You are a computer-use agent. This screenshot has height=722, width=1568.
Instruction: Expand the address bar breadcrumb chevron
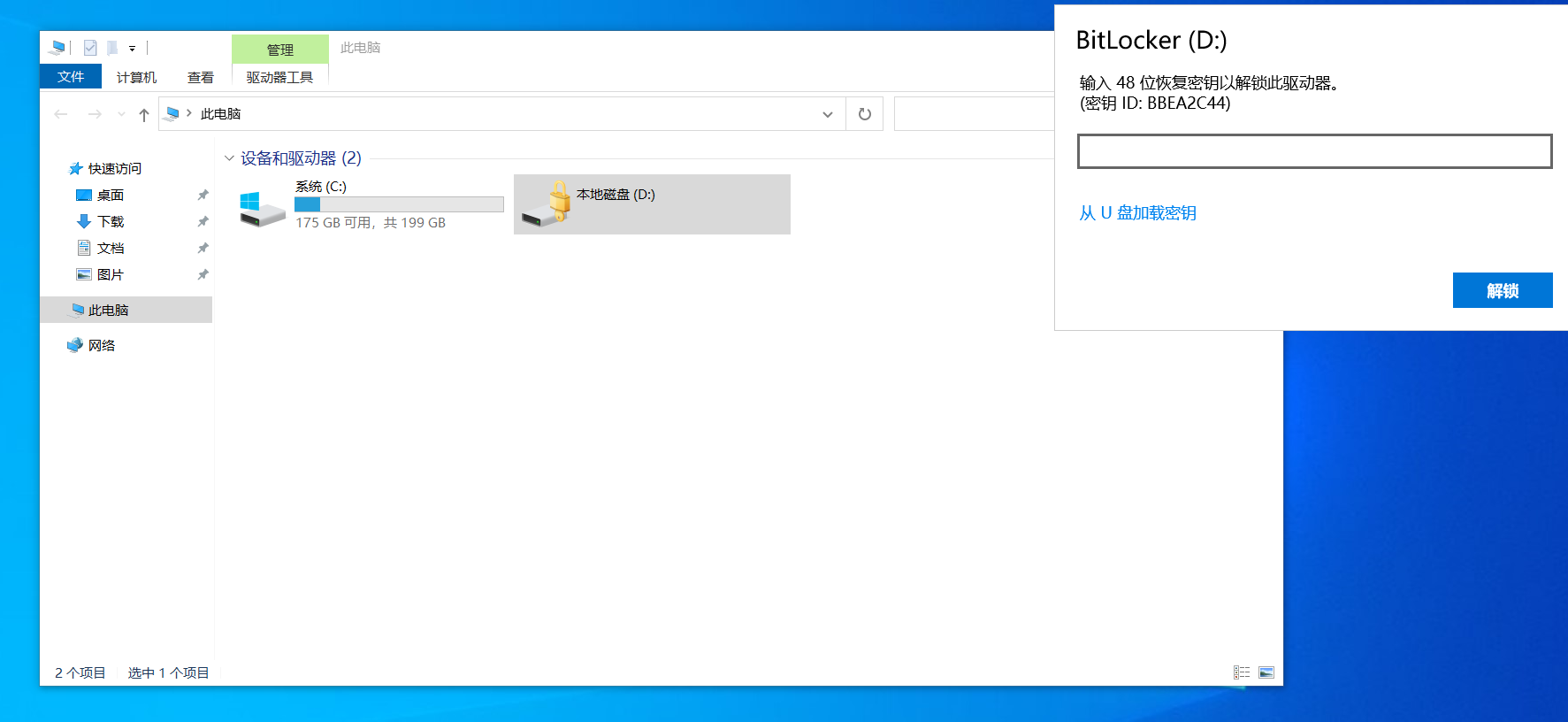[x=189, y=113]
